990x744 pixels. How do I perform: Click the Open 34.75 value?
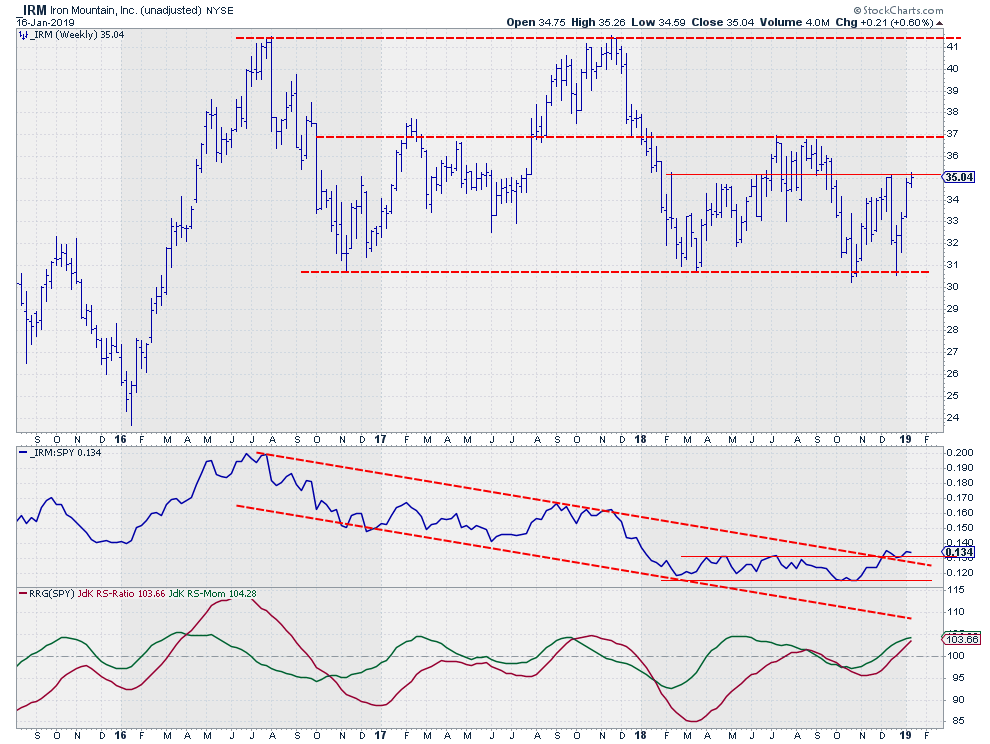(x=535, y=22)
